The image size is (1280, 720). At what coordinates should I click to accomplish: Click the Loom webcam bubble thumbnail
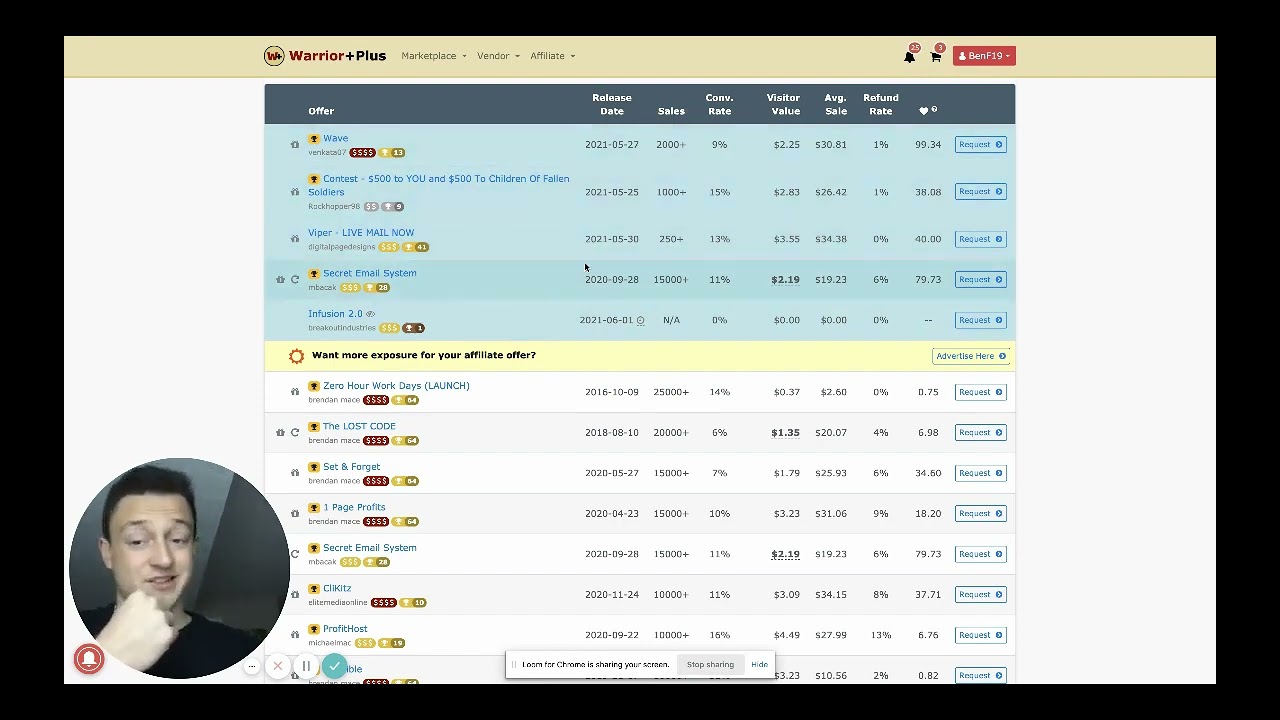180,568
